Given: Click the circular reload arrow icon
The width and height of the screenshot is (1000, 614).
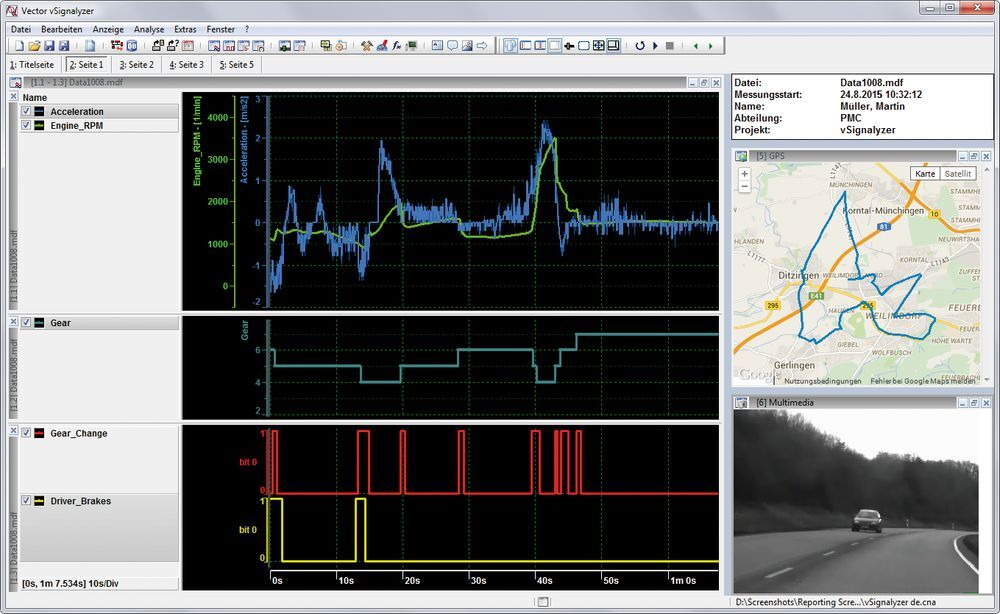Looking at the screenshot, I should pos(640,46).
